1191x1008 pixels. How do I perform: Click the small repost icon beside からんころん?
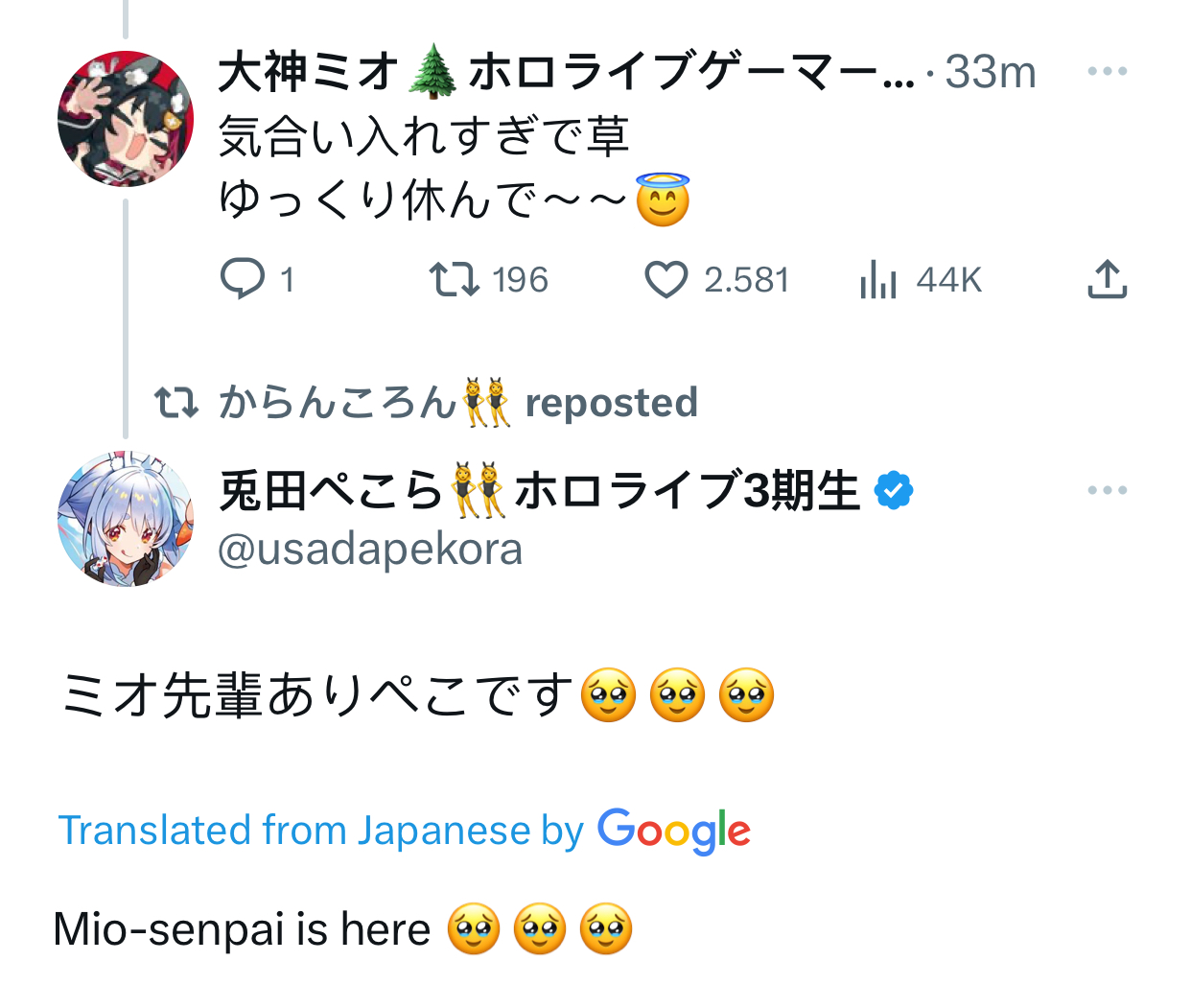point(176,403)
